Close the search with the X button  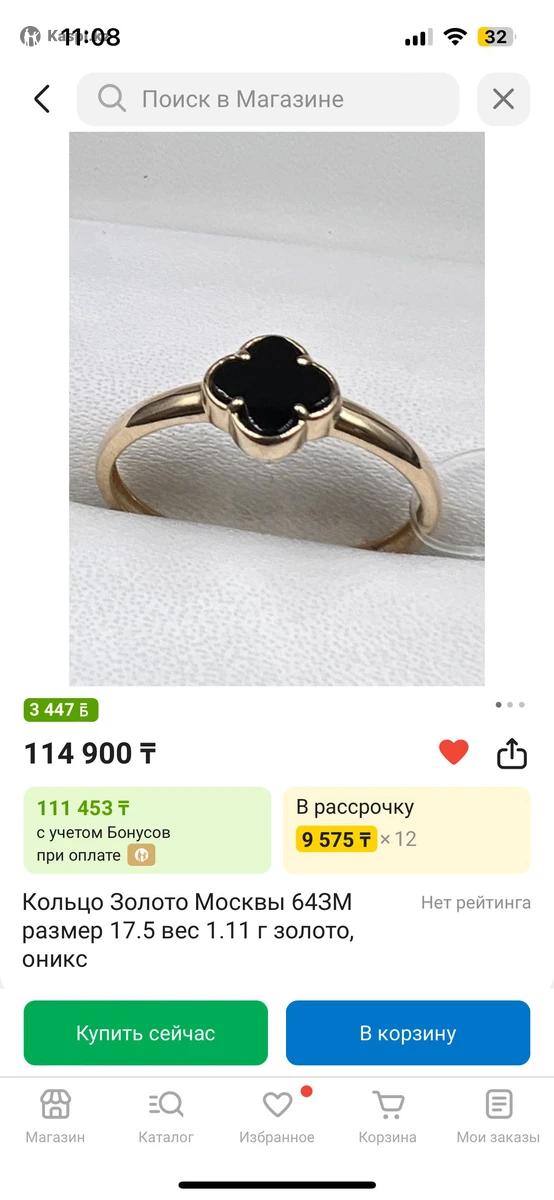tap(503, 99)
